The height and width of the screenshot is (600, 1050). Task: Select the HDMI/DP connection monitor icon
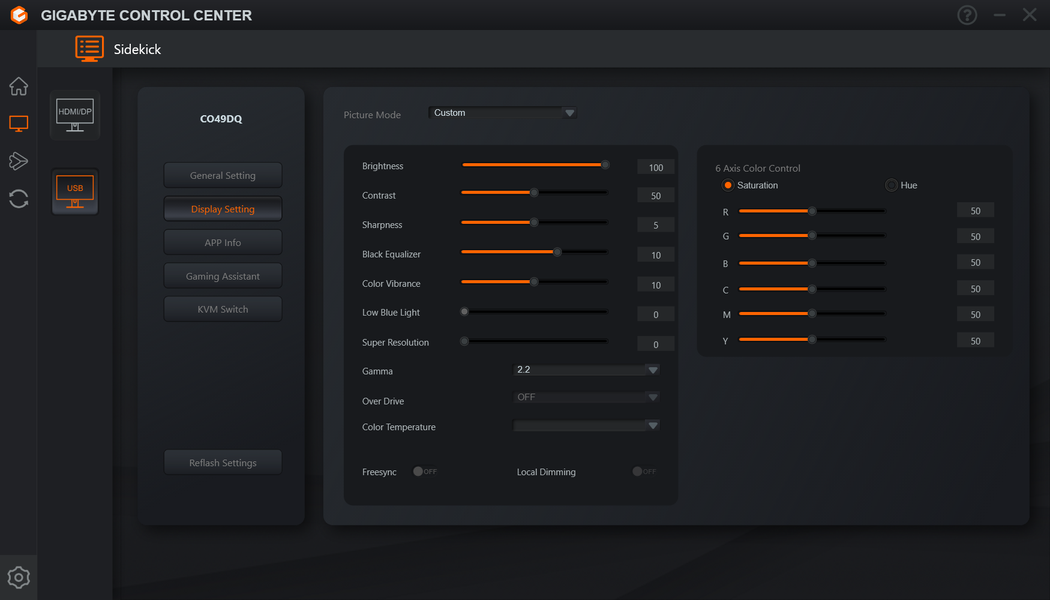pyautogui.click(x=75, y=115)
